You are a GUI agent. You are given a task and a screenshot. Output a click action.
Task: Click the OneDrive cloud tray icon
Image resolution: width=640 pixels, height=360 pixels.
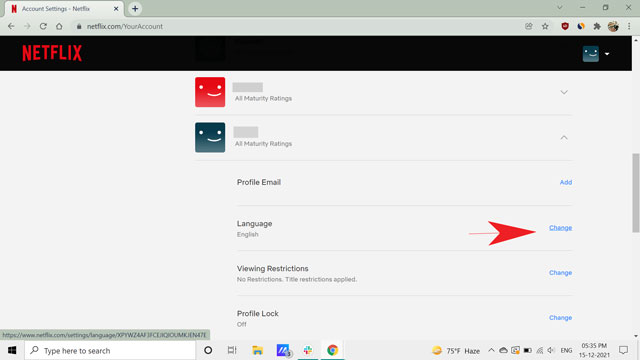click(x=503, y=350)
